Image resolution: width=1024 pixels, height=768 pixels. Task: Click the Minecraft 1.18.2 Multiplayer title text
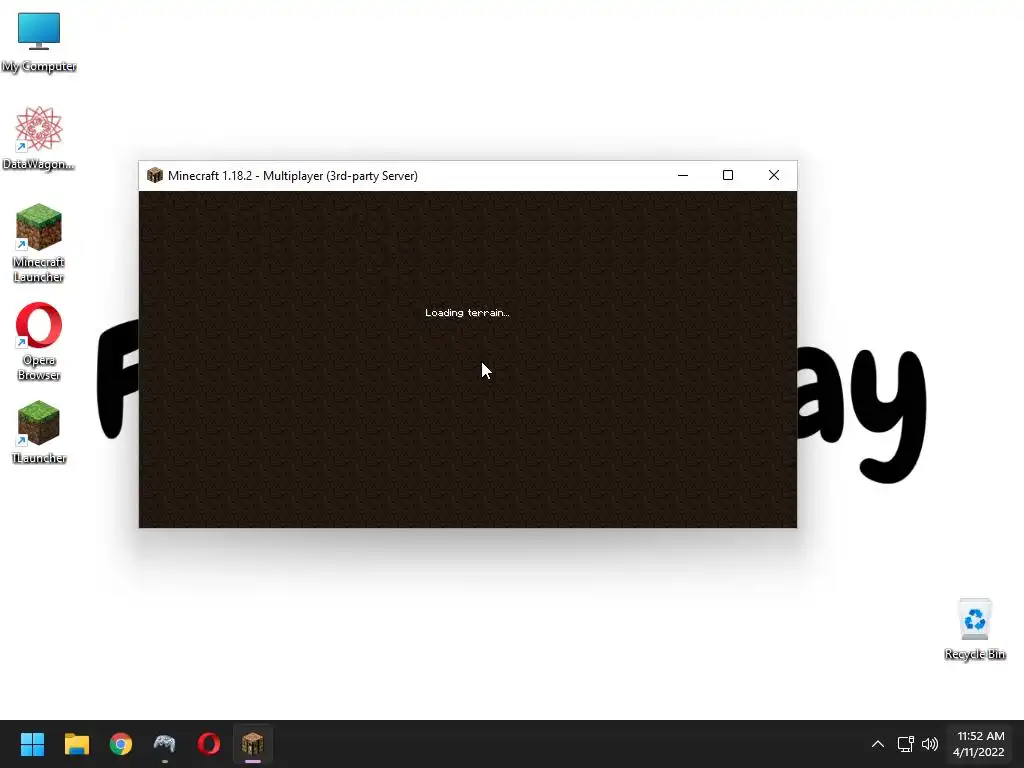click(x=293, y=176)
